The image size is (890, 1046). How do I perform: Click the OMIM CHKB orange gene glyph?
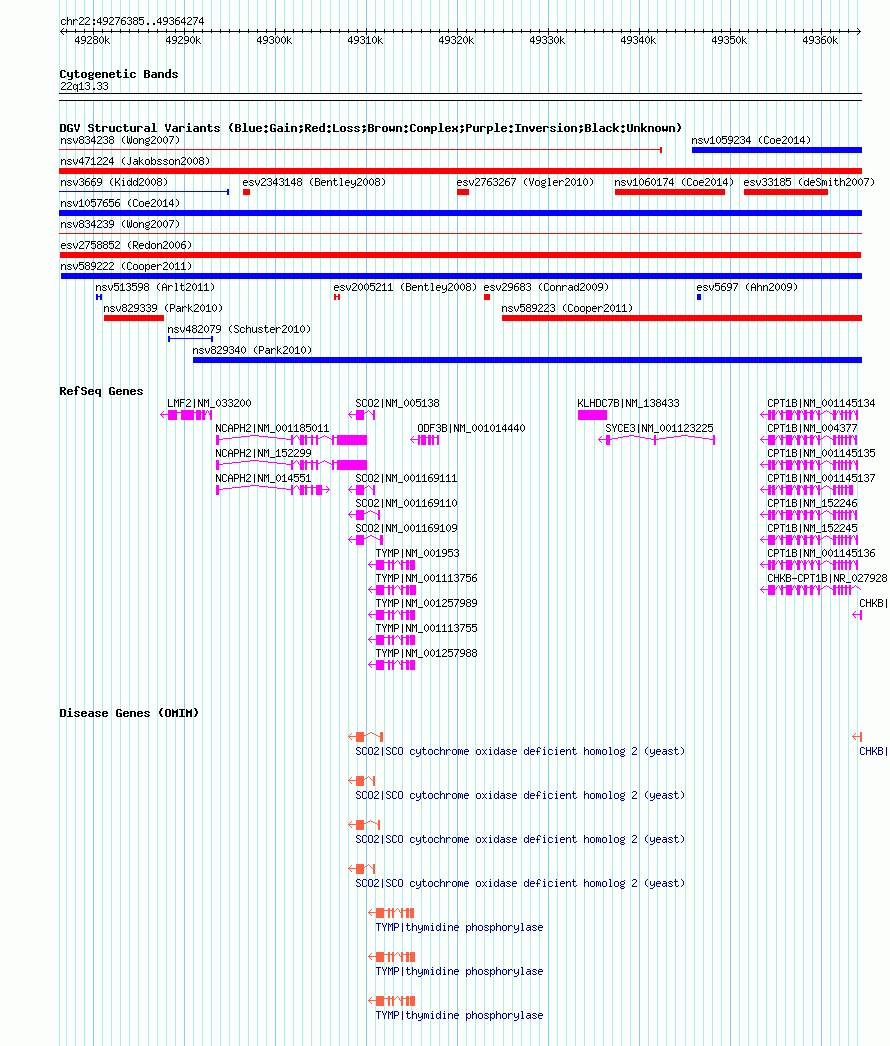coord(857,736)
